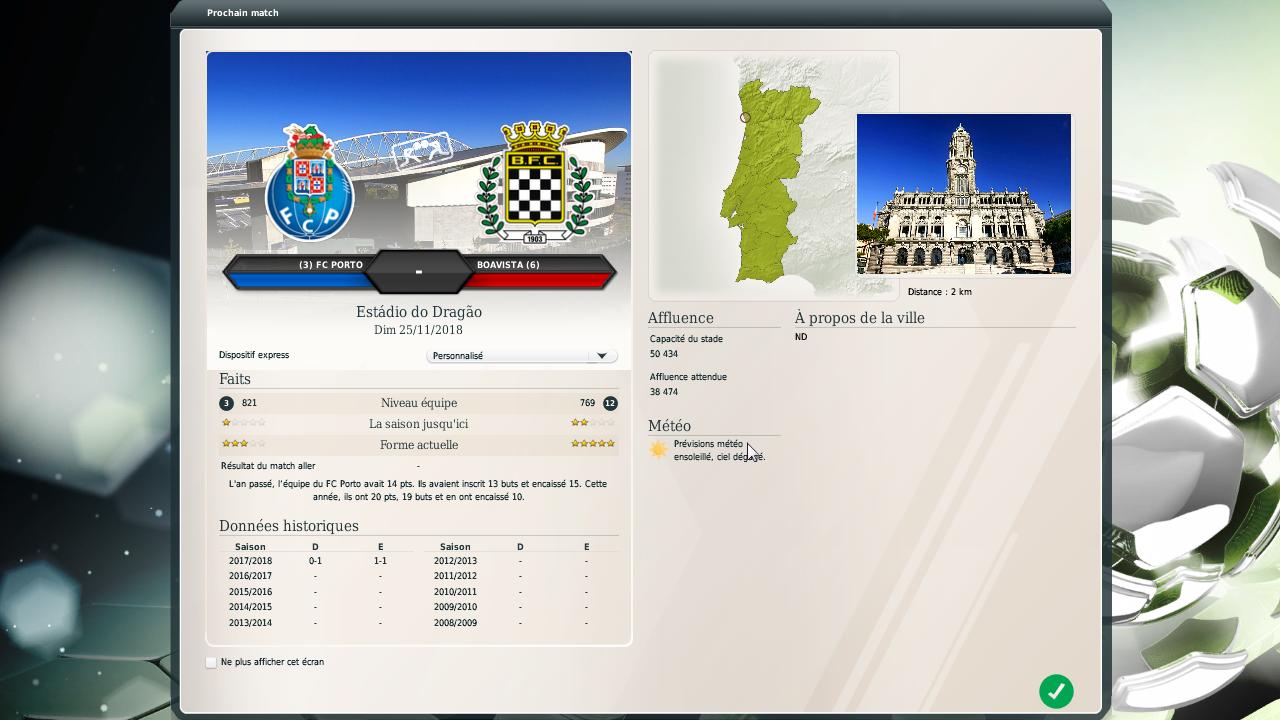The image size is (1280, 720).
Task: Click the 'Distance : 2 km' label
Action: point(939,292)
